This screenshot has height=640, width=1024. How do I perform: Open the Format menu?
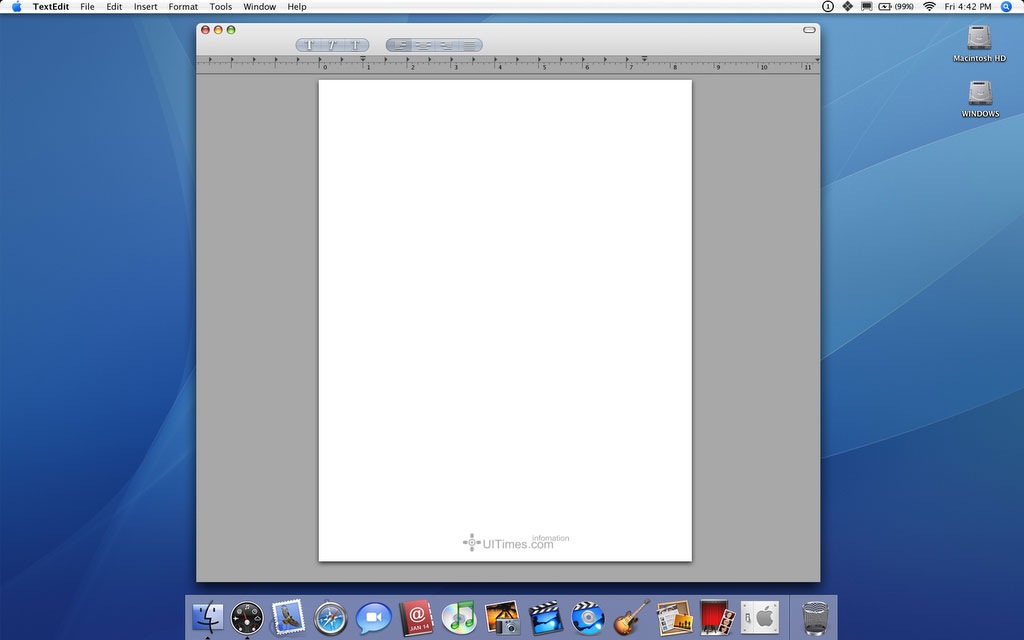click(x=183, y=7)
